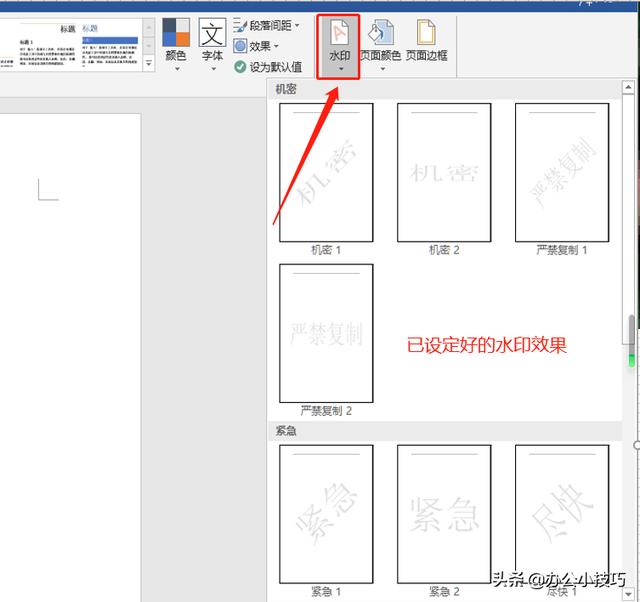Select the 严禁复制 2 watermark thumbnail
This screenshot has width=640, height=602.
pos(326,333)
